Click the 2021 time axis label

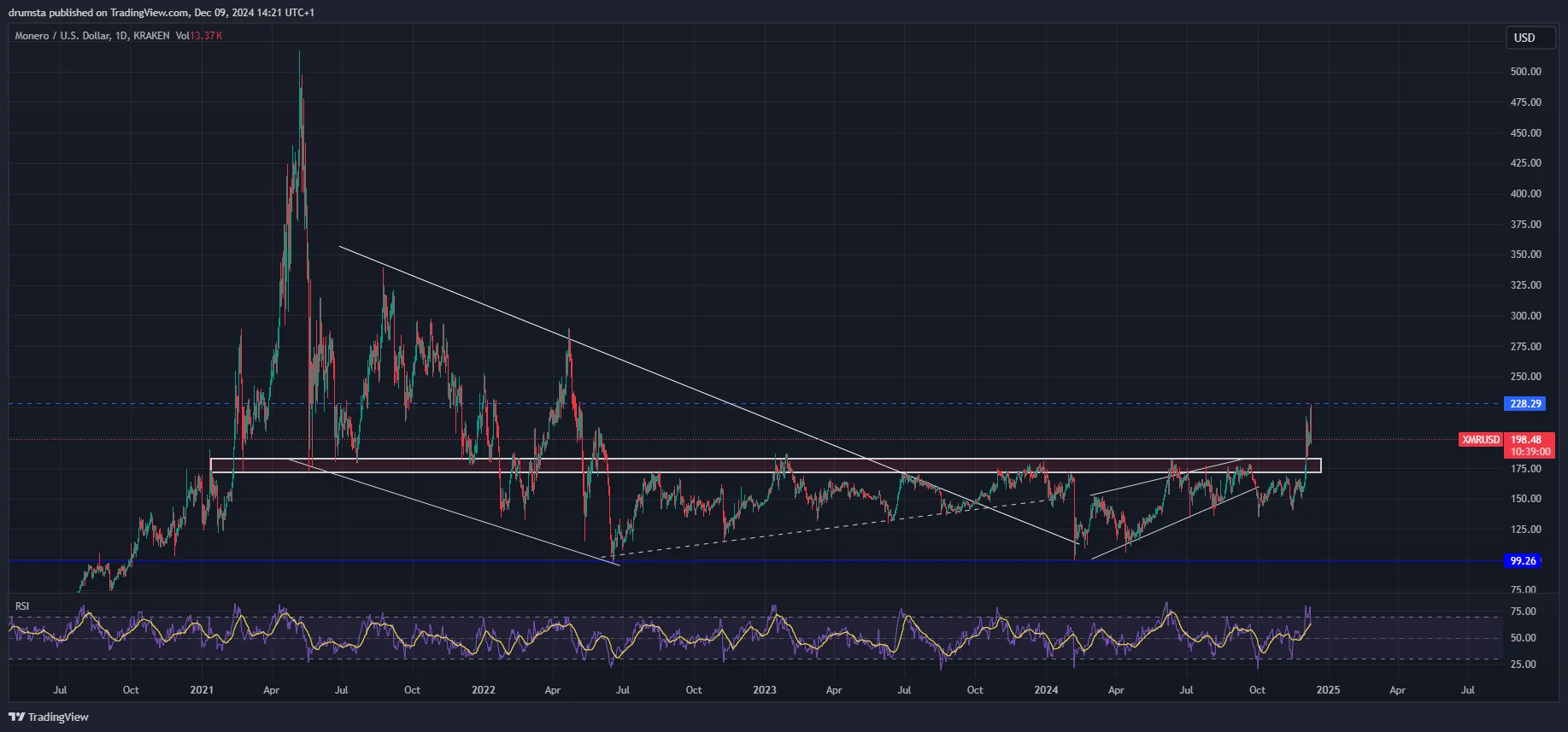202,690
